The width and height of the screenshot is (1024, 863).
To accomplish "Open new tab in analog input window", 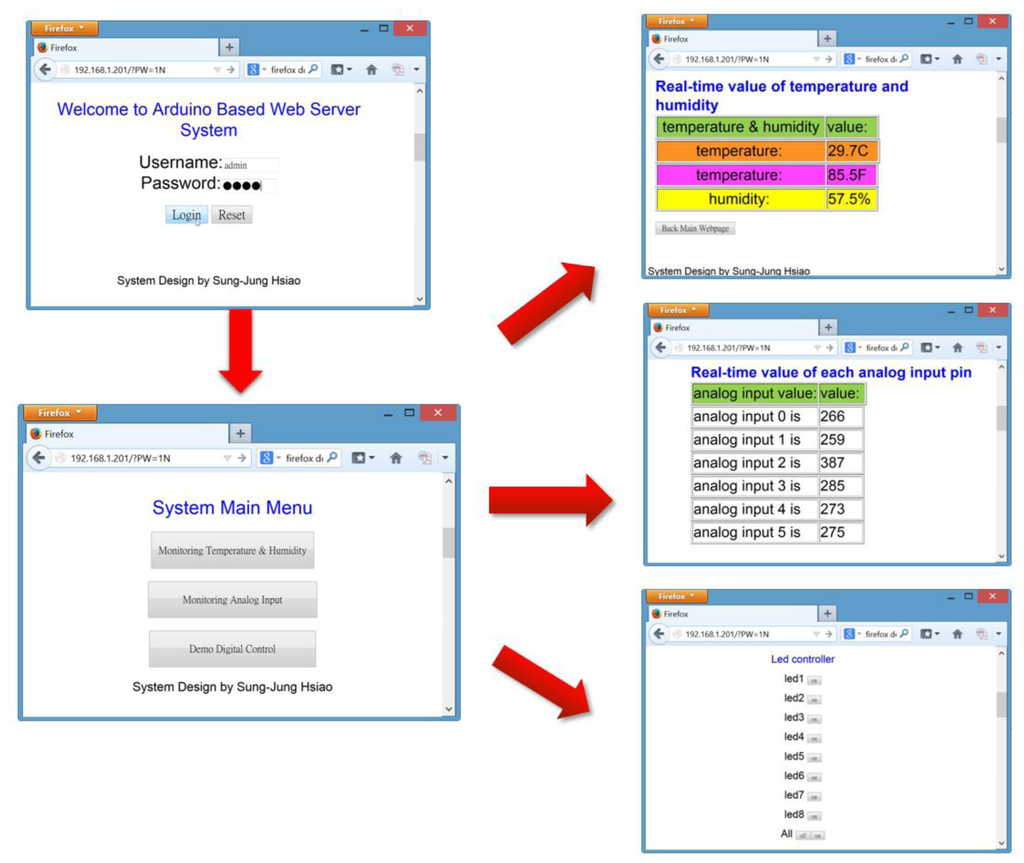I will pos(828,327).
